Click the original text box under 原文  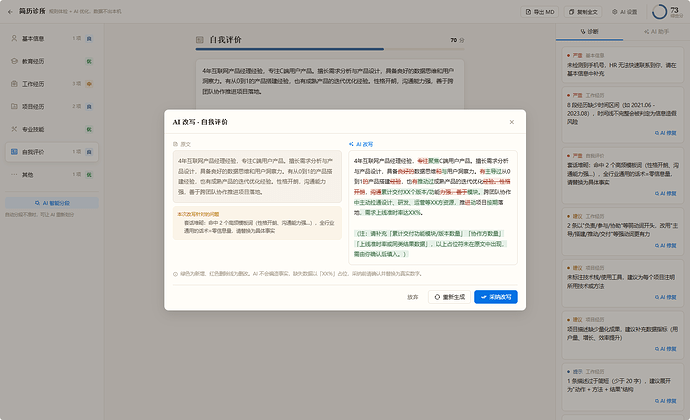[257, 177]
